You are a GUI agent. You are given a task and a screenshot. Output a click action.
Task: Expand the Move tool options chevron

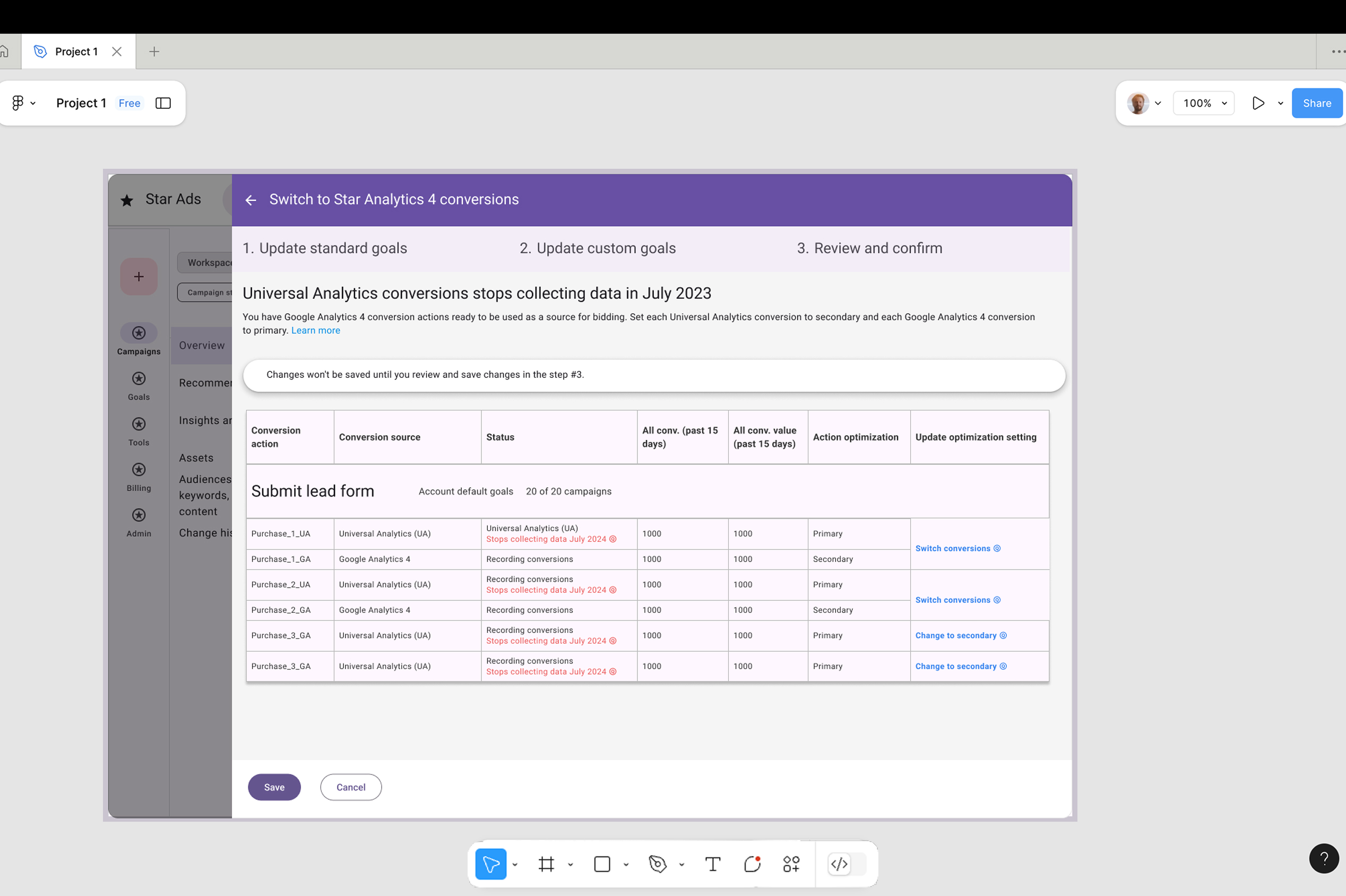(x=515, y=865)
